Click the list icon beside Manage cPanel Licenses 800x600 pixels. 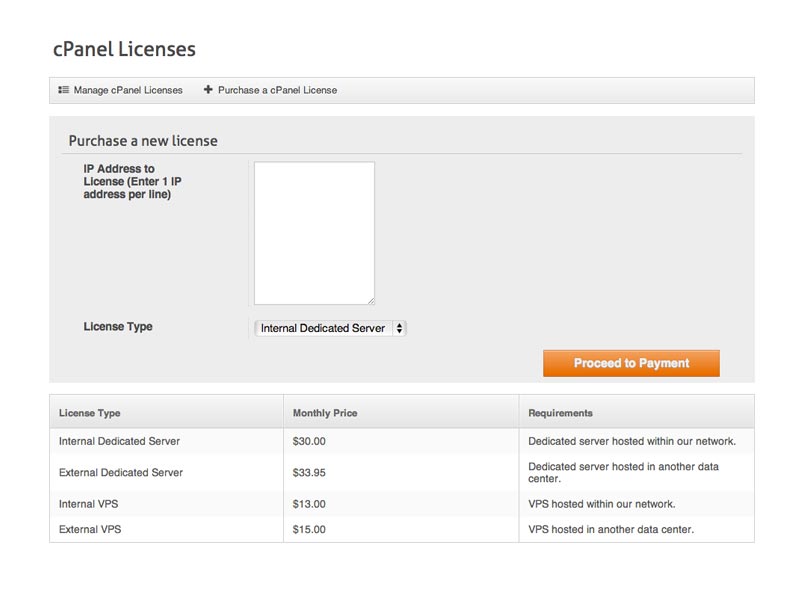point(63,90)
